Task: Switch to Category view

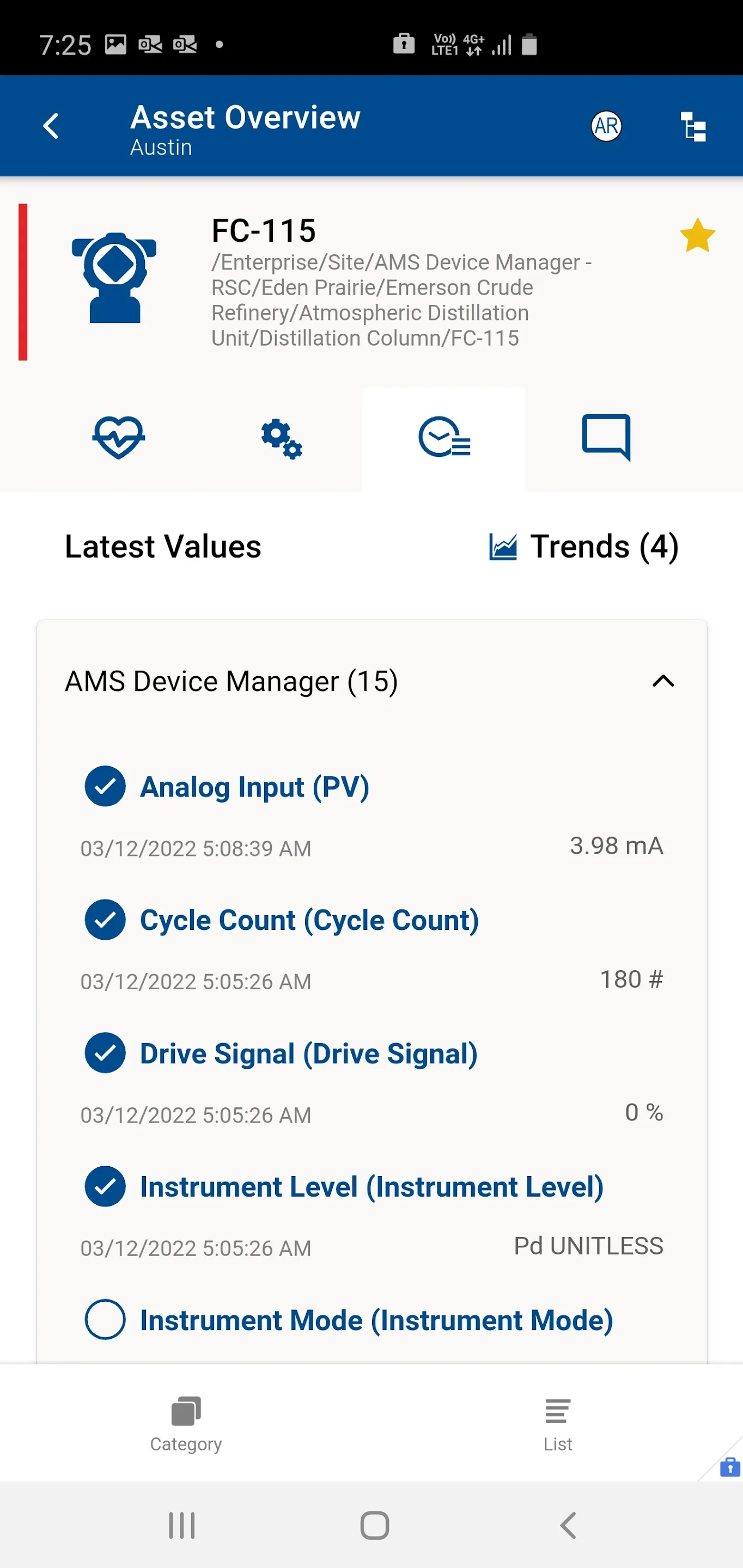Action: 186,1424
